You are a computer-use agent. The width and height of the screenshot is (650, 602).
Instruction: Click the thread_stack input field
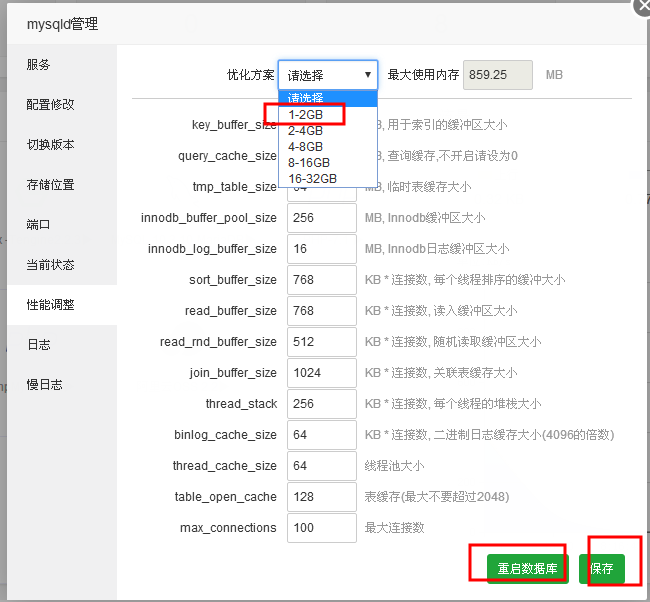(322, 404)
